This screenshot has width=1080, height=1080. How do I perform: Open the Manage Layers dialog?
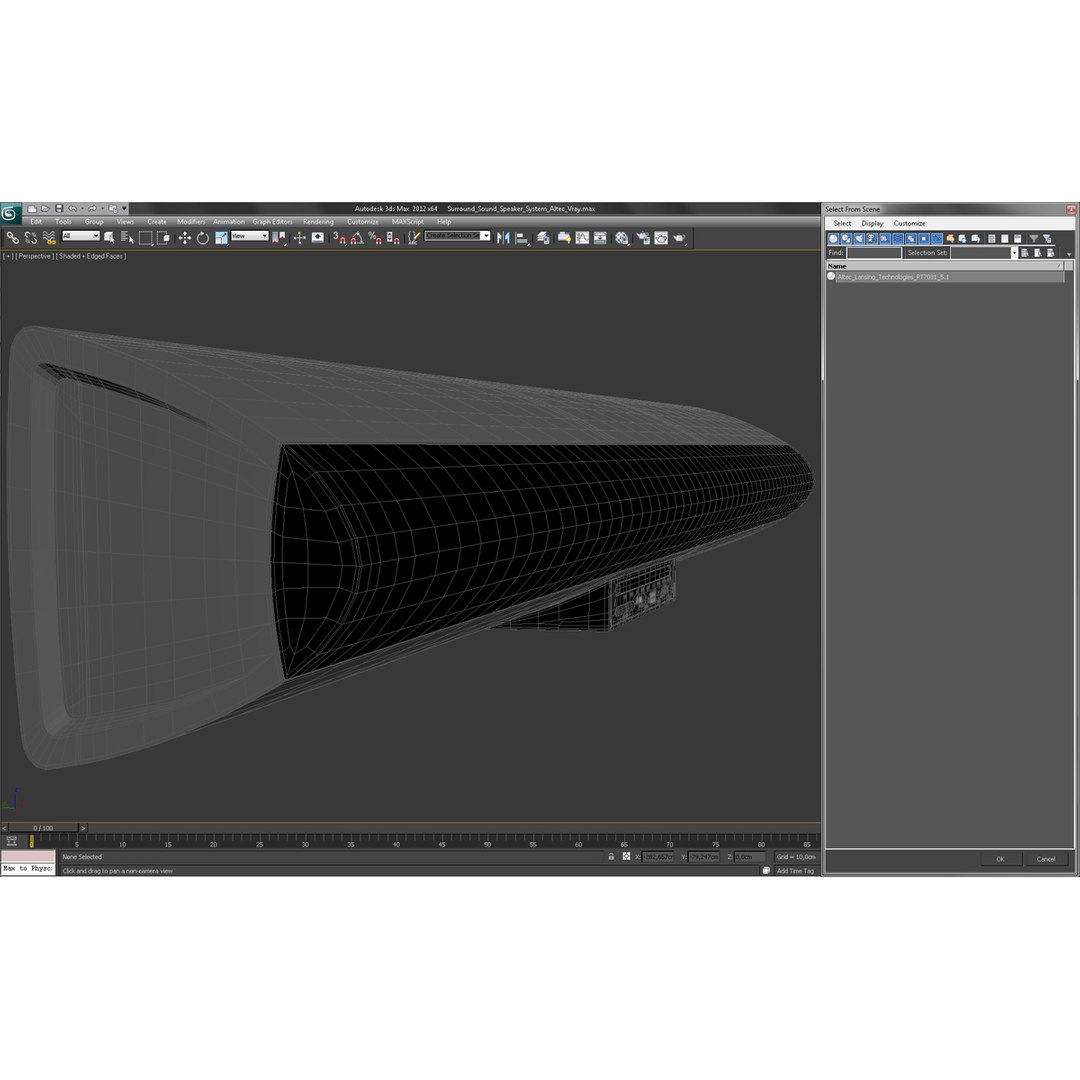543,238
